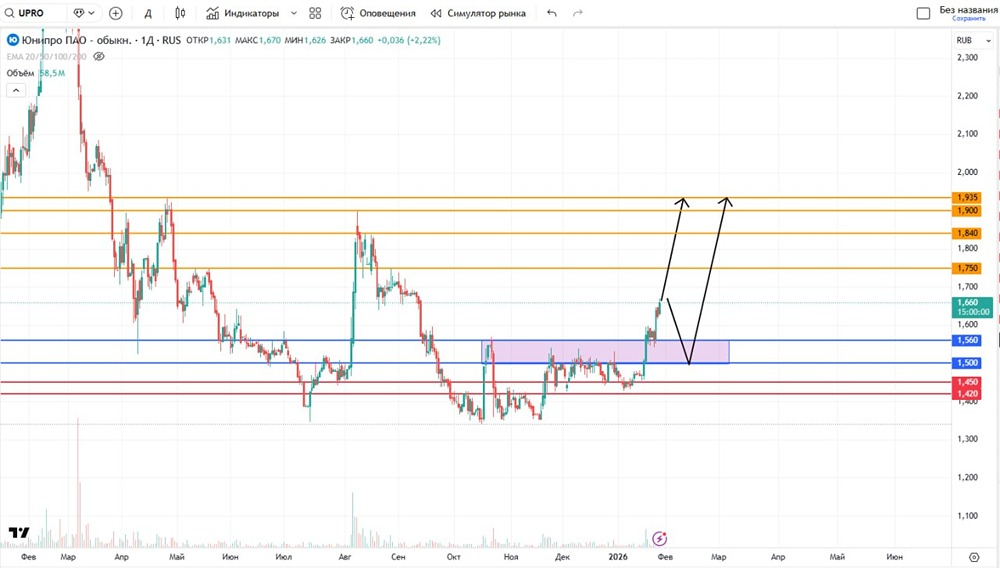
Task: Open the layout grid templates icon
Action: 315,14
